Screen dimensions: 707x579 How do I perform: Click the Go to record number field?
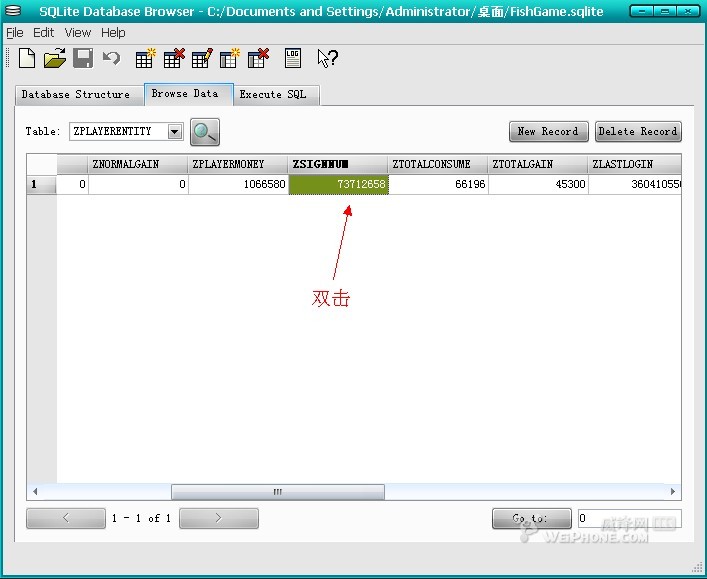point(628,519)
